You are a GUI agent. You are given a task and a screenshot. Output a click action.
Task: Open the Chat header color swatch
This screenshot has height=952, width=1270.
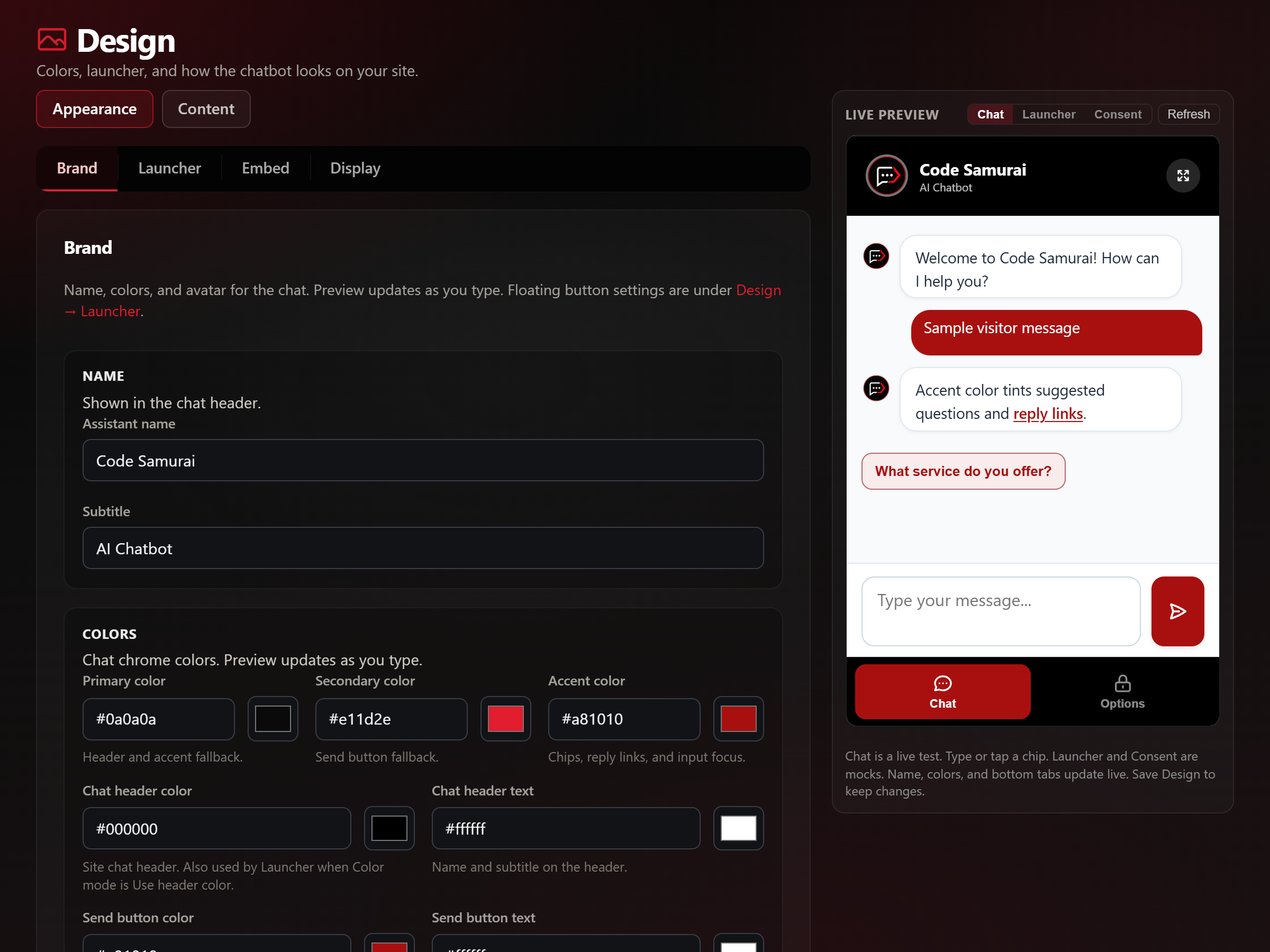coord(389,828)
